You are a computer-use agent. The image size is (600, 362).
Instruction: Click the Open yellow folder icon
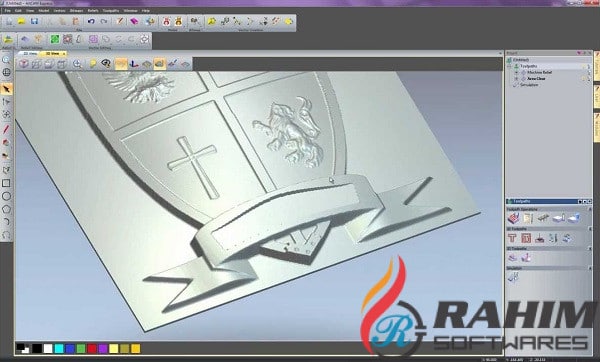22,21
